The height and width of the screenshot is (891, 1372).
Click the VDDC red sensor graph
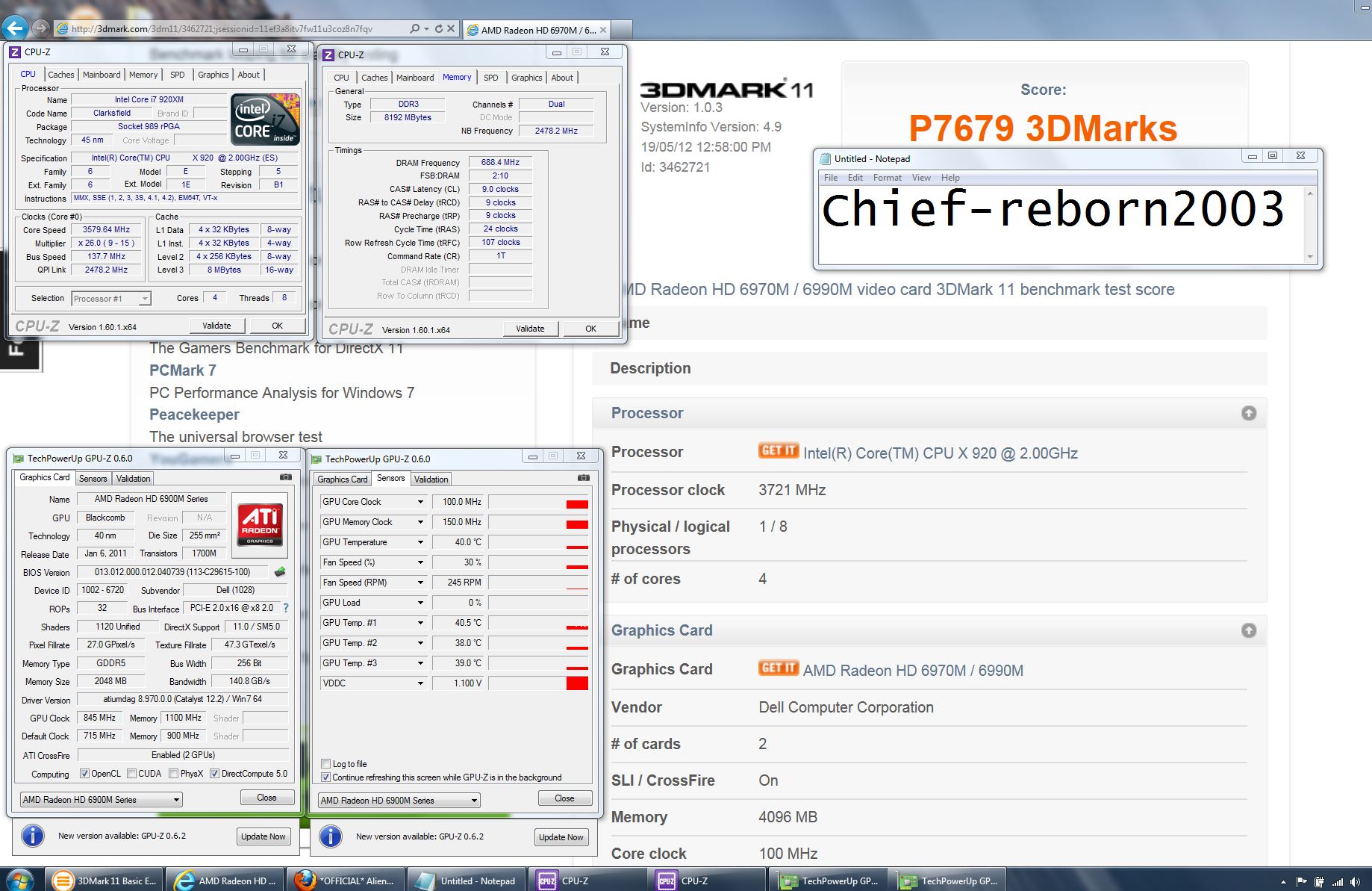(x=539, y=683)
